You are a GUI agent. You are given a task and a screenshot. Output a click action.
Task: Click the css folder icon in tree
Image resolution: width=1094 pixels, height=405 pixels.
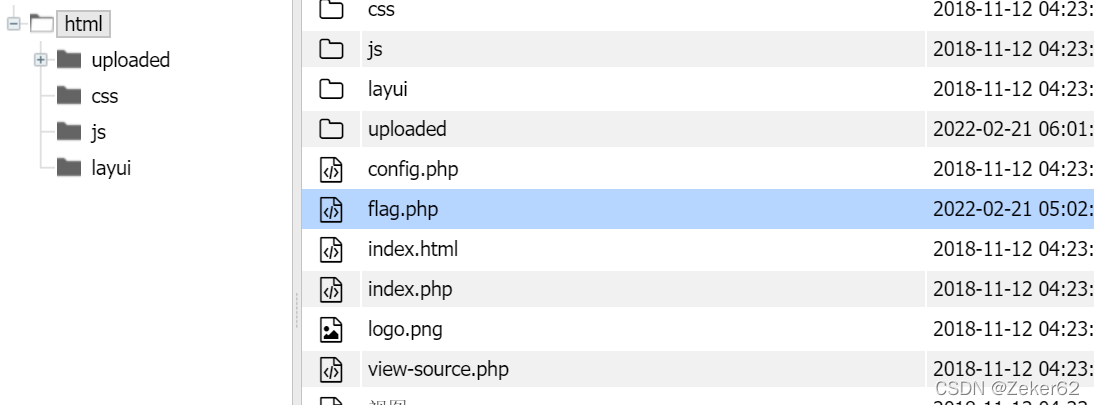point(69,95)
